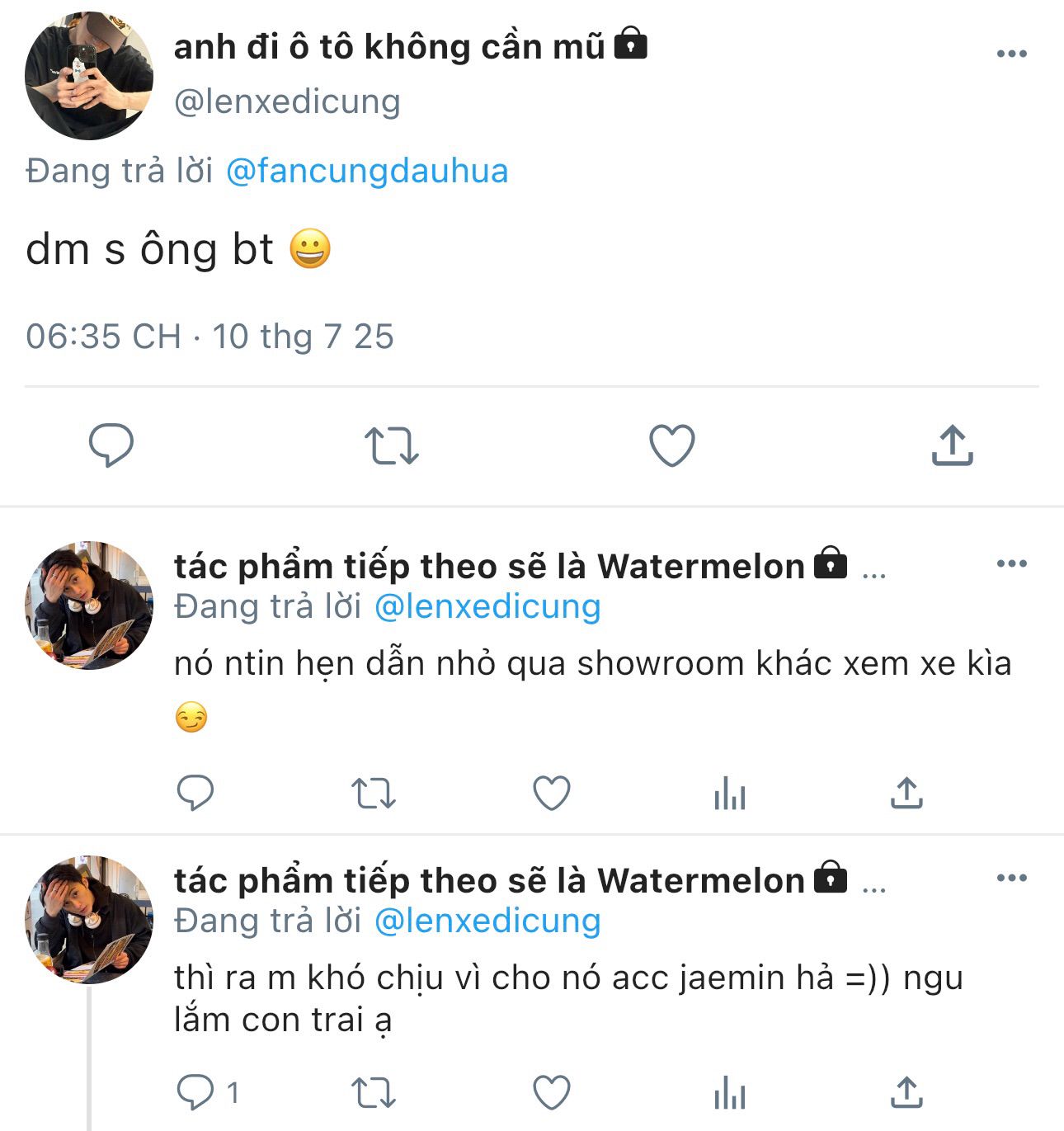This screenshot has width=1064, height=1131.
Task: Share the showroom reply tweet
Action: click(906, 794)
